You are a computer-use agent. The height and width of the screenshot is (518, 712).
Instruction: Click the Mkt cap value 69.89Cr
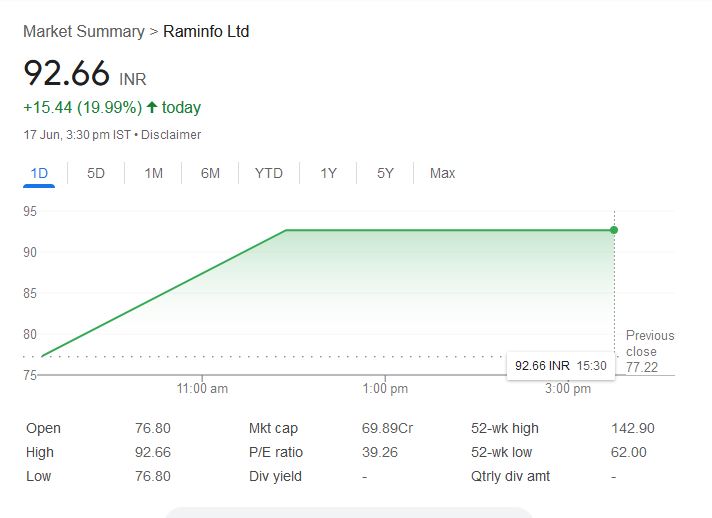click(x=387, y=428)
